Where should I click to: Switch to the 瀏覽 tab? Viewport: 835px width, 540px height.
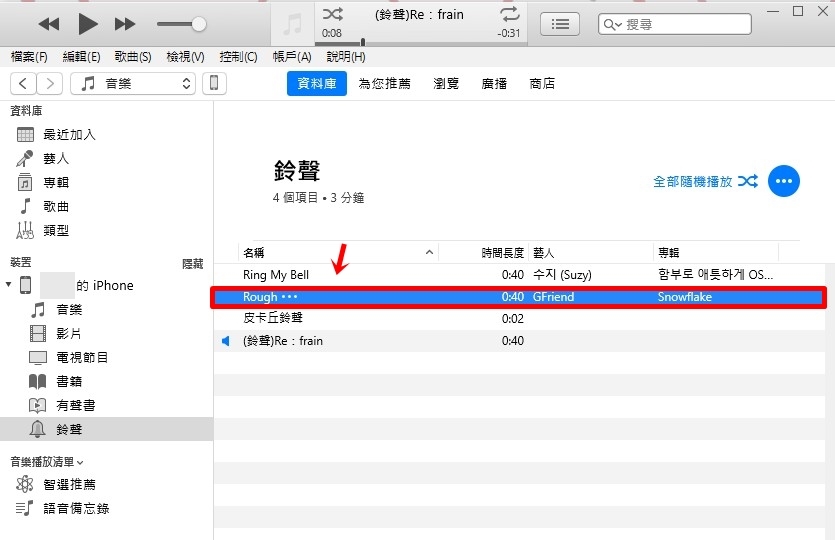click(x=446, y=84)
